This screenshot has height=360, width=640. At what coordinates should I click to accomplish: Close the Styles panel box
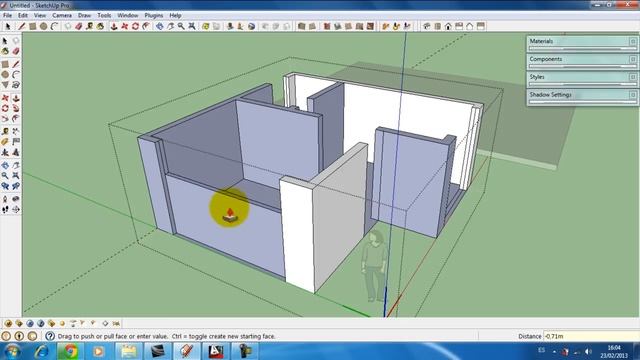pos(632,77)
